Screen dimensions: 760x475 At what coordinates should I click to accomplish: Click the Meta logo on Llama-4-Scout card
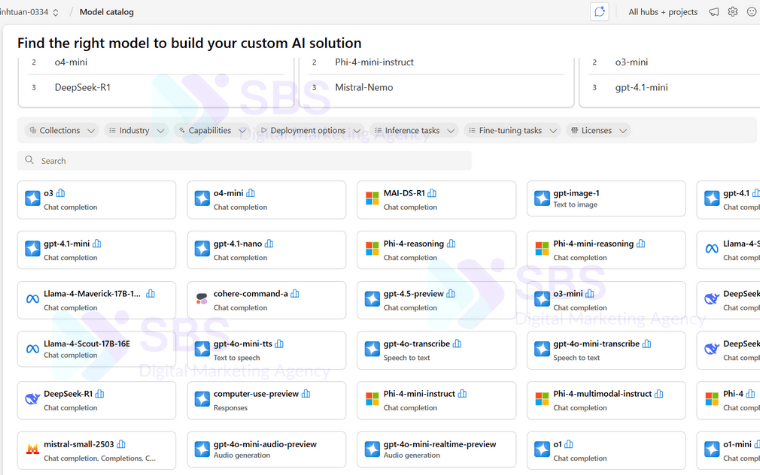coord(32,348)
